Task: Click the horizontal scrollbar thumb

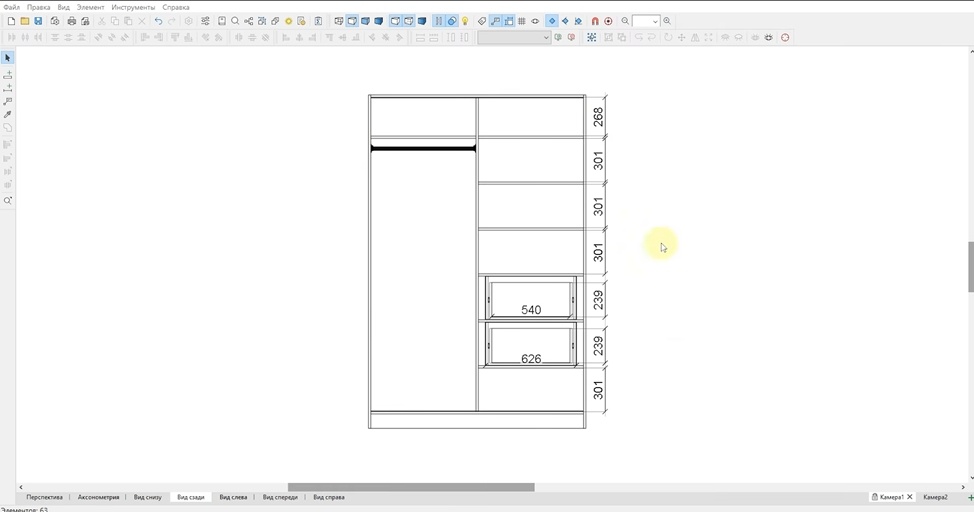Action: point(411,487)
